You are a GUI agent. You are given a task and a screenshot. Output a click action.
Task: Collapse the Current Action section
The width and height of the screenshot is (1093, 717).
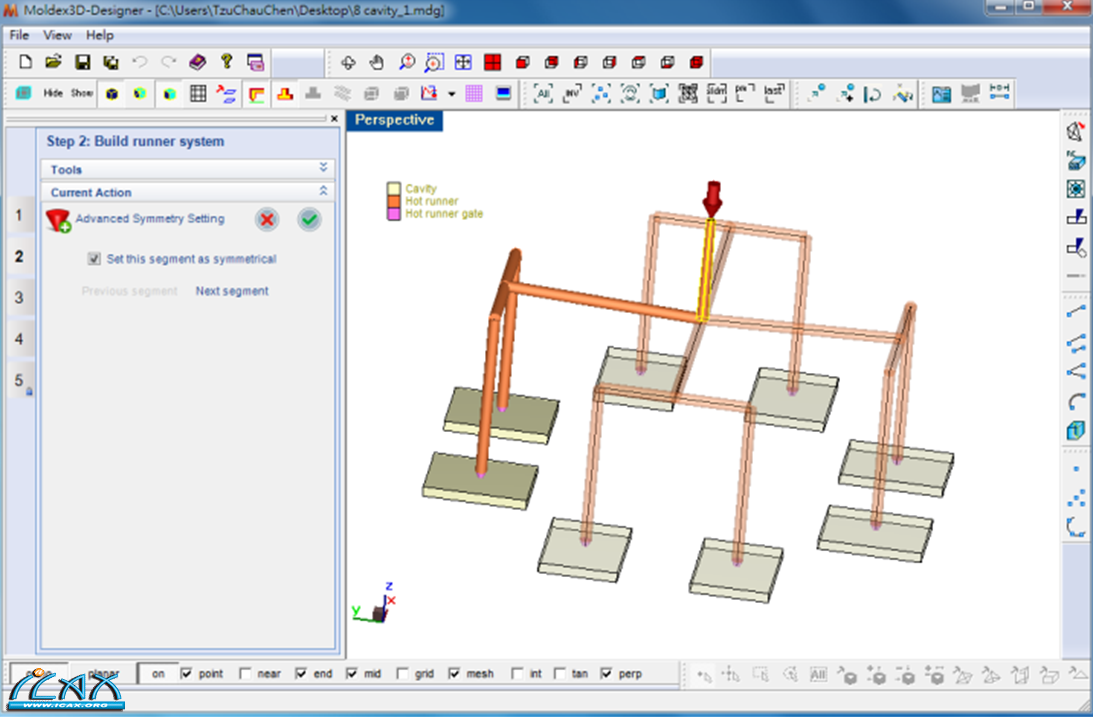(x=323, y=191)
